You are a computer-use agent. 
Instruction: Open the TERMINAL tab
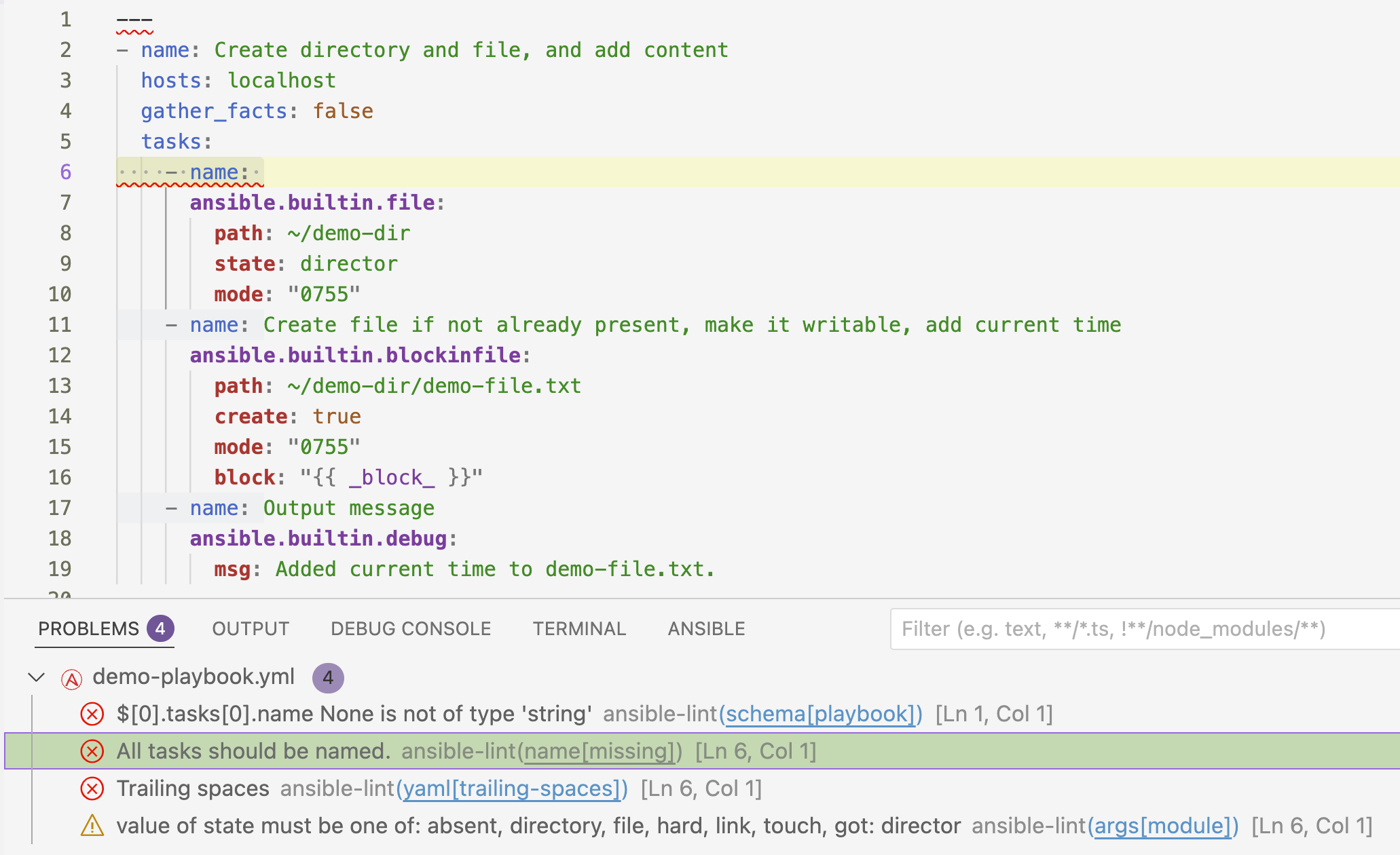coord(579,628)
